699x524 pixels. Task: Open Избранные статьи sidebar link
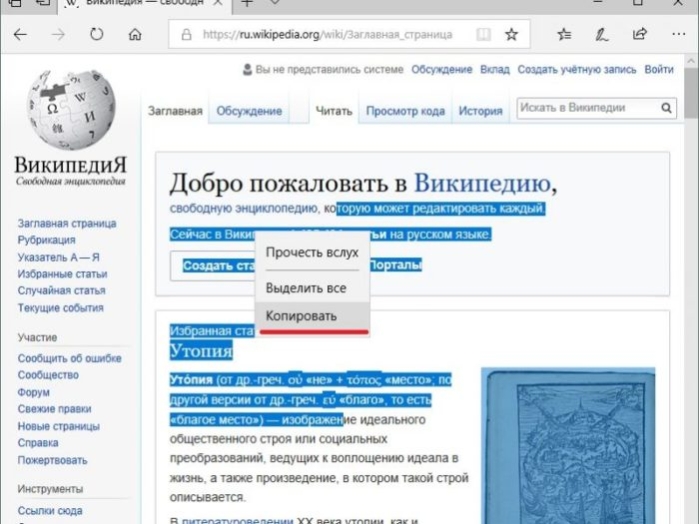coord(62,274)
